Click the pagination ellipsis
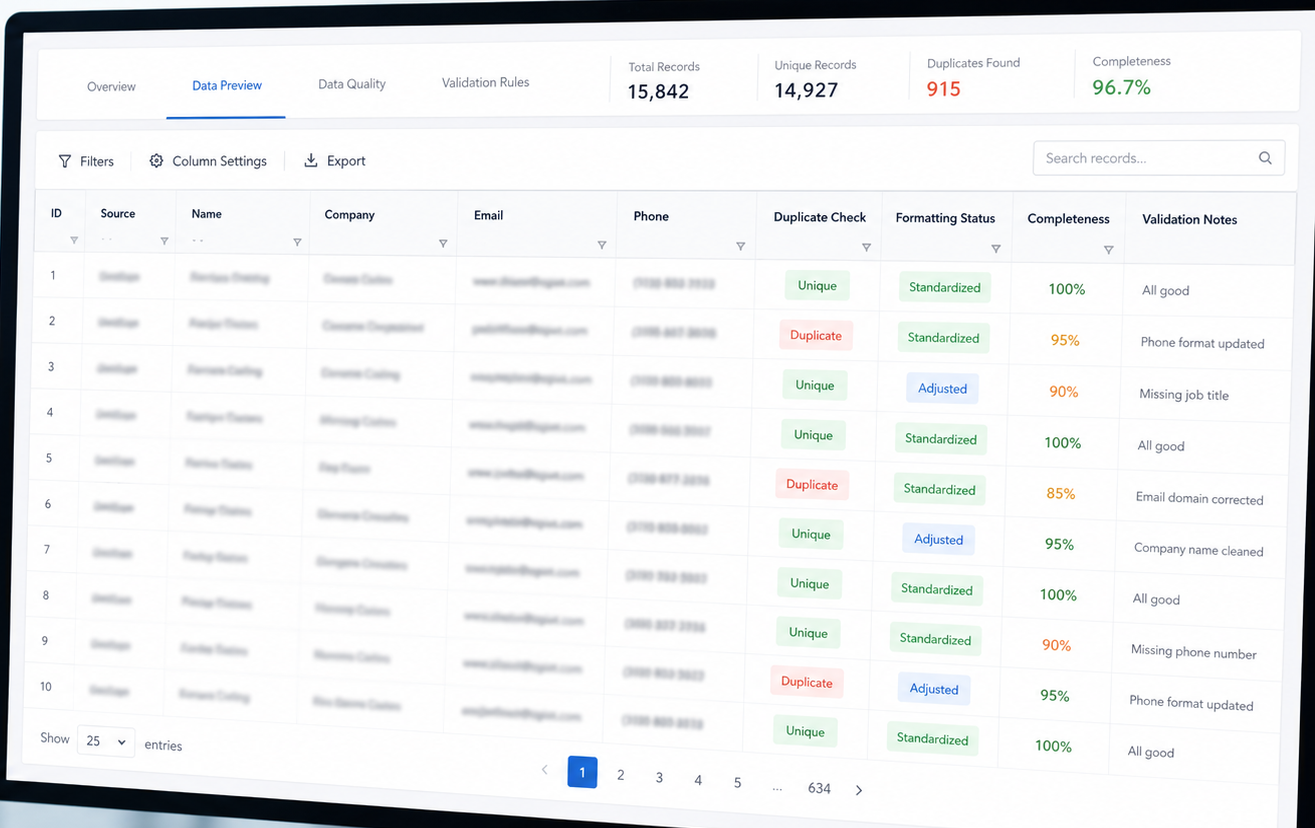Viewport: 1315px width, 828px height. pos(777,787)
